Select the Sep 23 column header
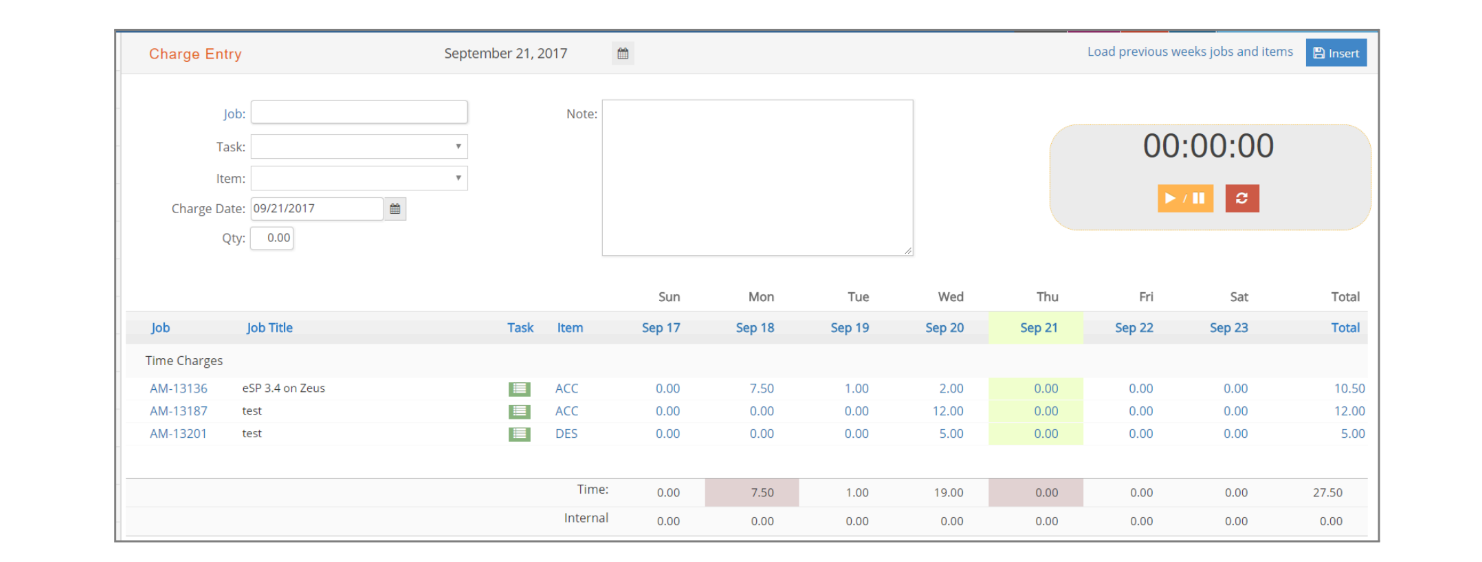Image resolution: width=1482 pixels, height=562 pixels. [1229, 328]
